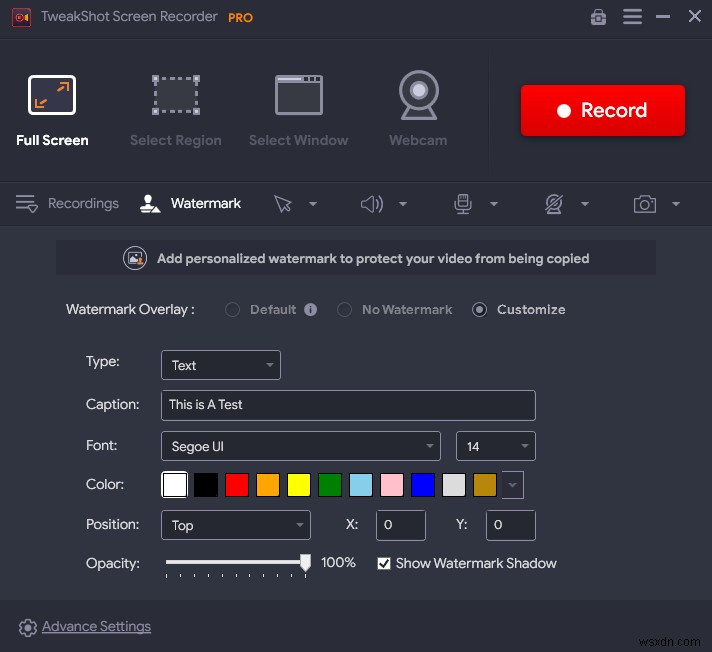Start recording with the red Record button
This screenshot has height=652, width=712.
tap(603, 110)
